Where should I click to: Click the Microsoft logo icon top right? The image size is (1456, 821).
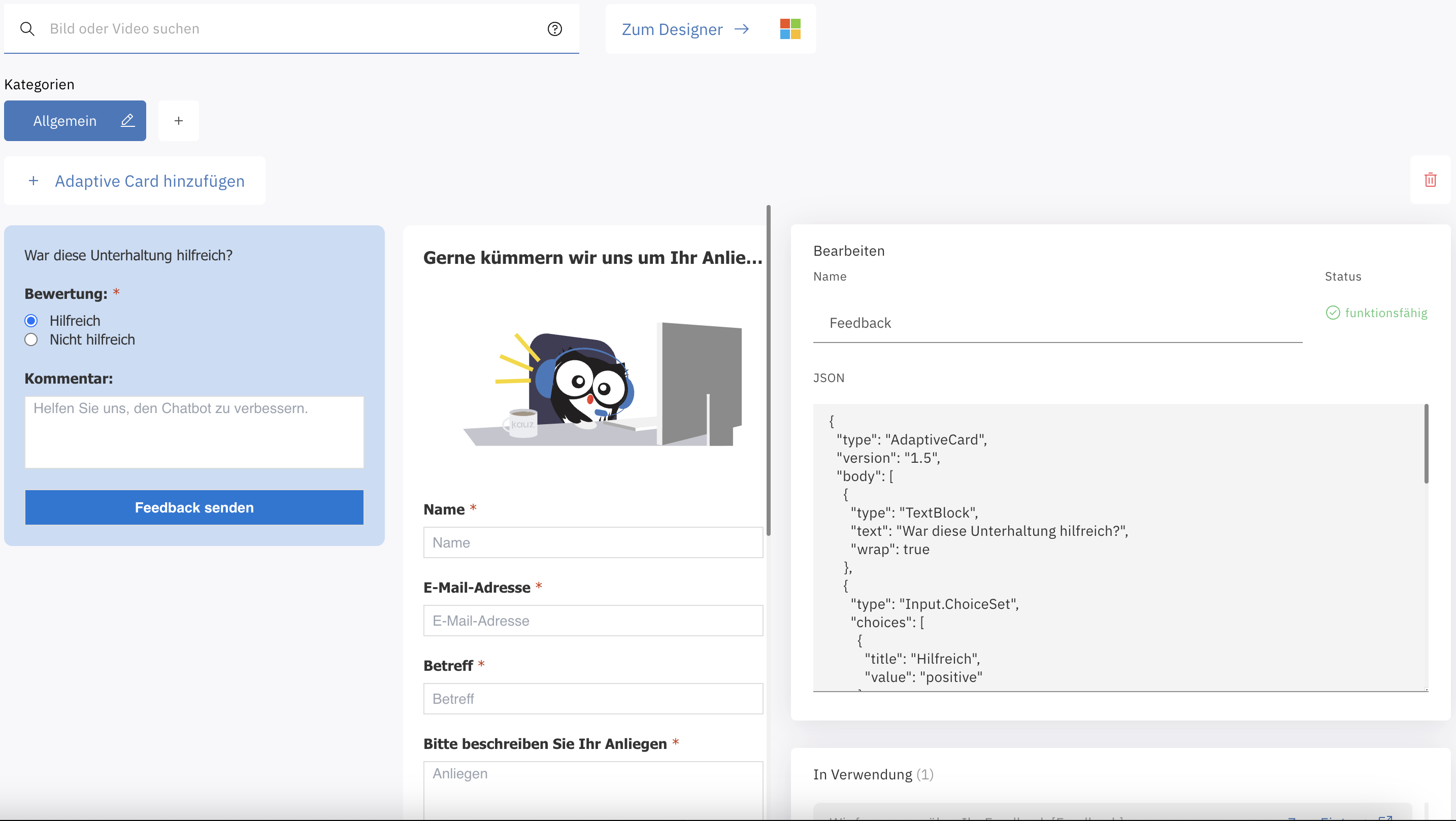[x=791, y=29]
